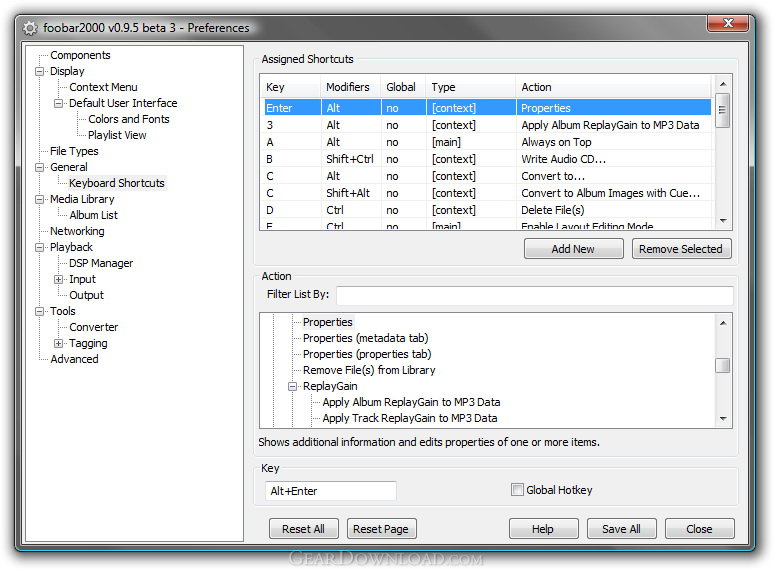Sort shortcuts by the Key column header
The width and height of the screenshot is (774, 570).
point(291,87)
